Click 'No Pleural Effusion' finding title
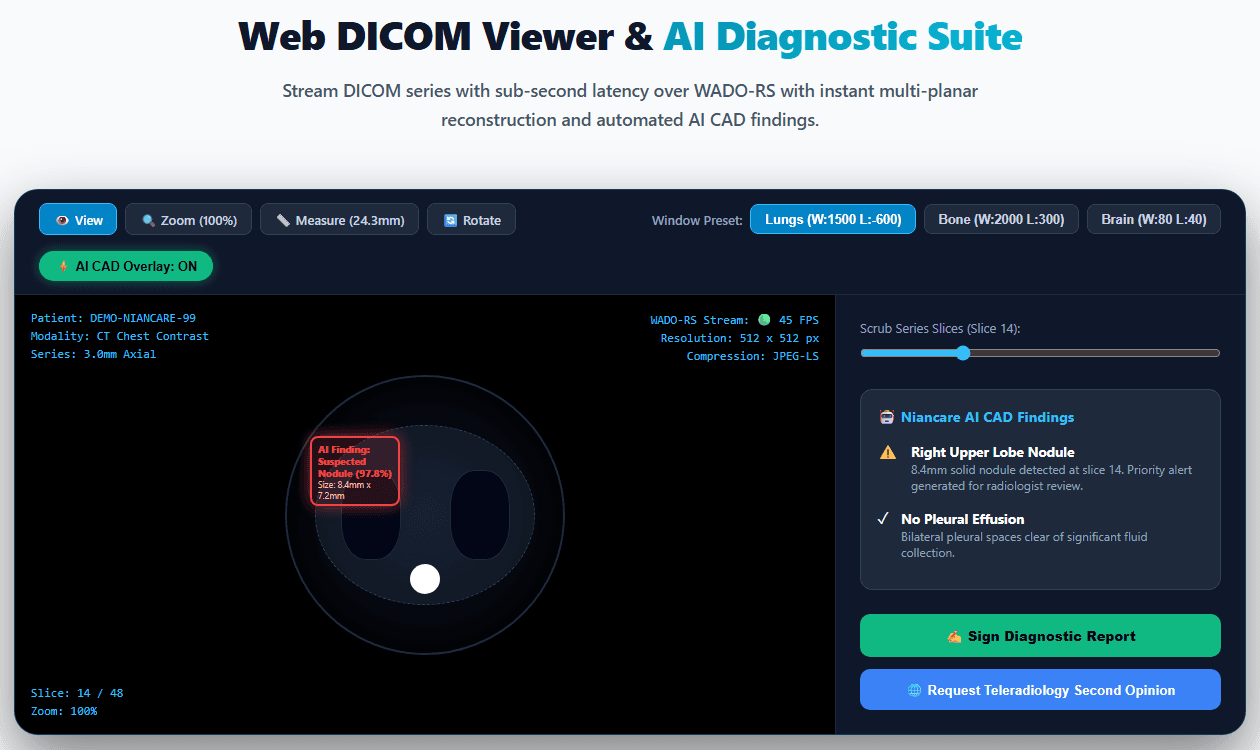The image size is (1260, 750). 962,519
